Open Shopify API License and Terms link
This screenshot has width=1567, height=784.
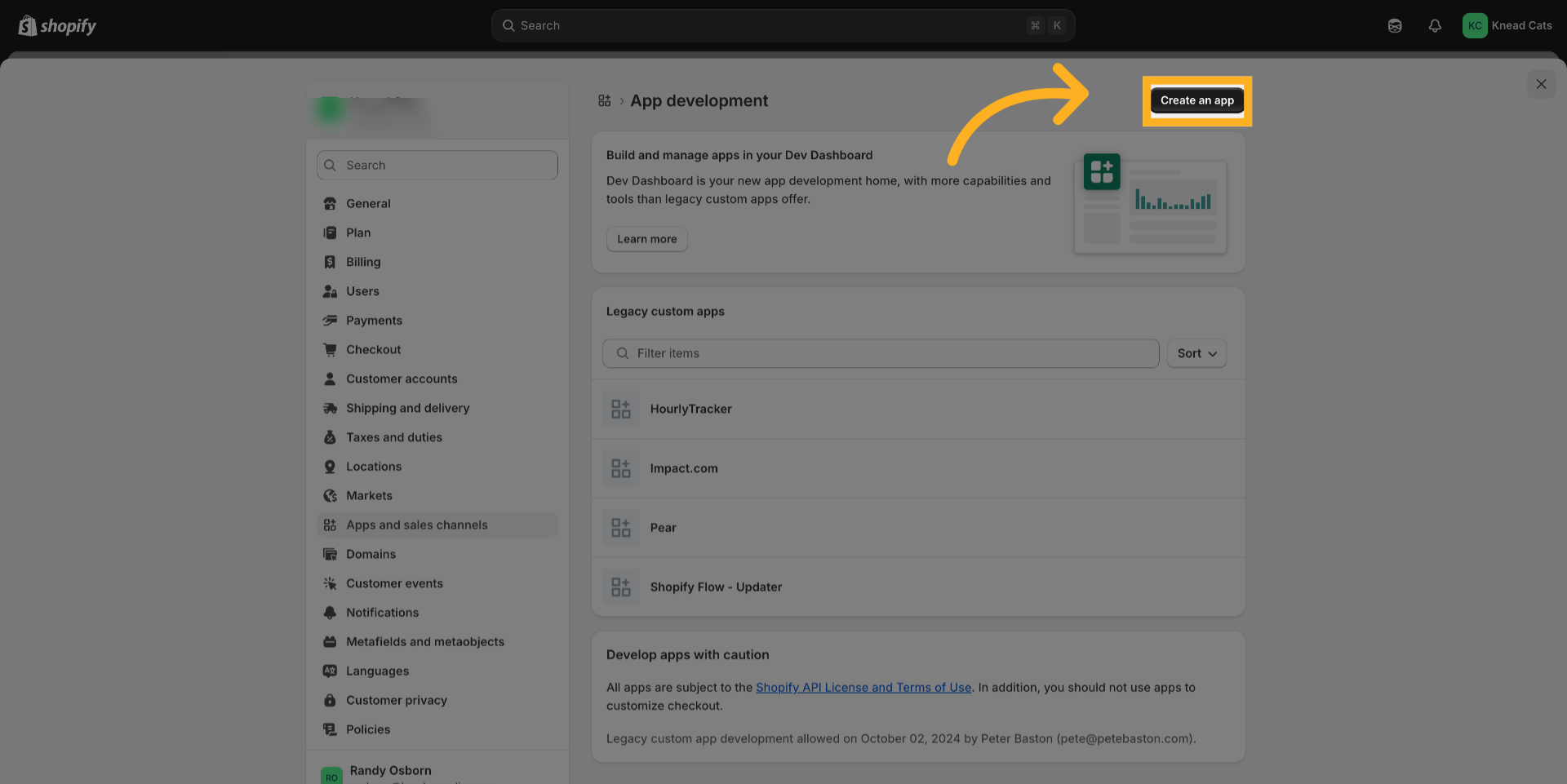click(863, 688)
